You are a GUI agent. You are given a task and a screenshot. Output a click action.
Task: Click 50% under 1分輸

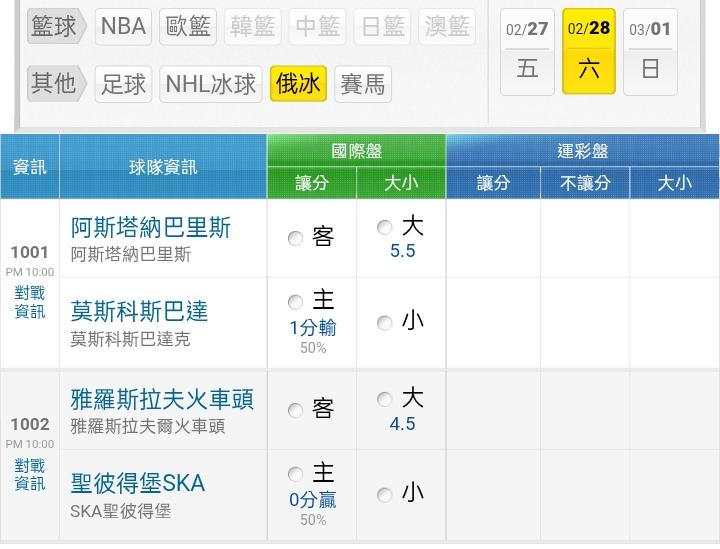tap(313, 348)
